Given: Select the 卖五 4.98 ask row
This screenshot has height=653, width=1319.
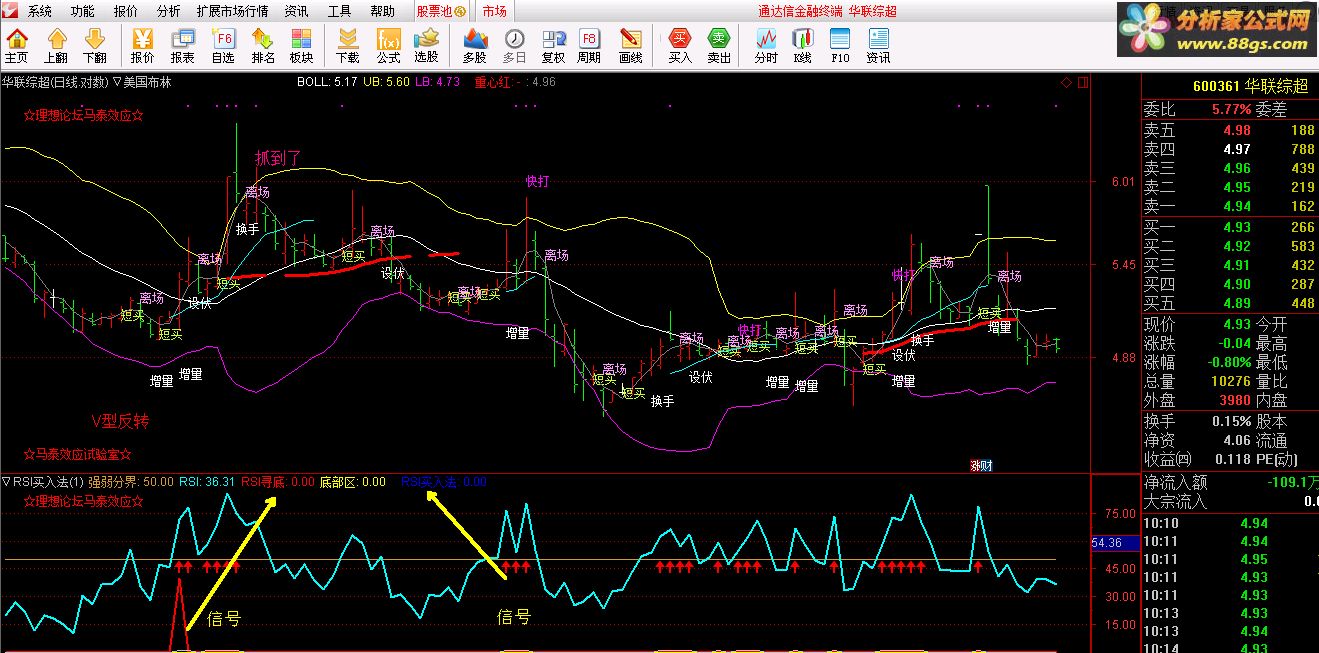Looking at the screenshot, I should [x=1230, y=130].
